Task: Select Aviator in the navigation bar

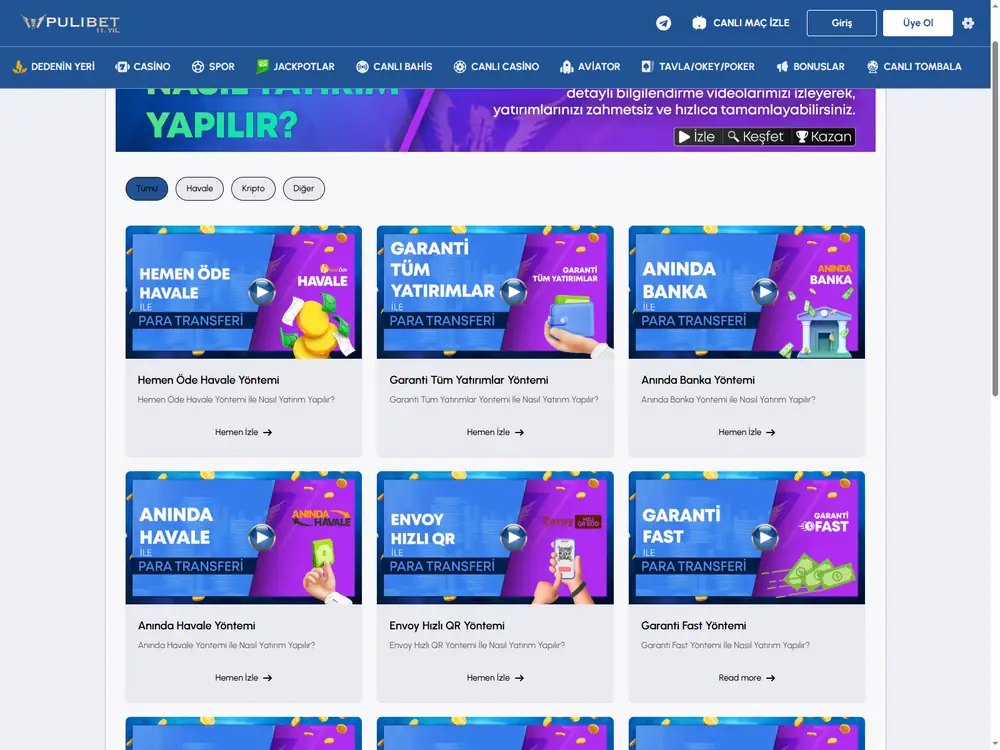Action: click(590, 66)
